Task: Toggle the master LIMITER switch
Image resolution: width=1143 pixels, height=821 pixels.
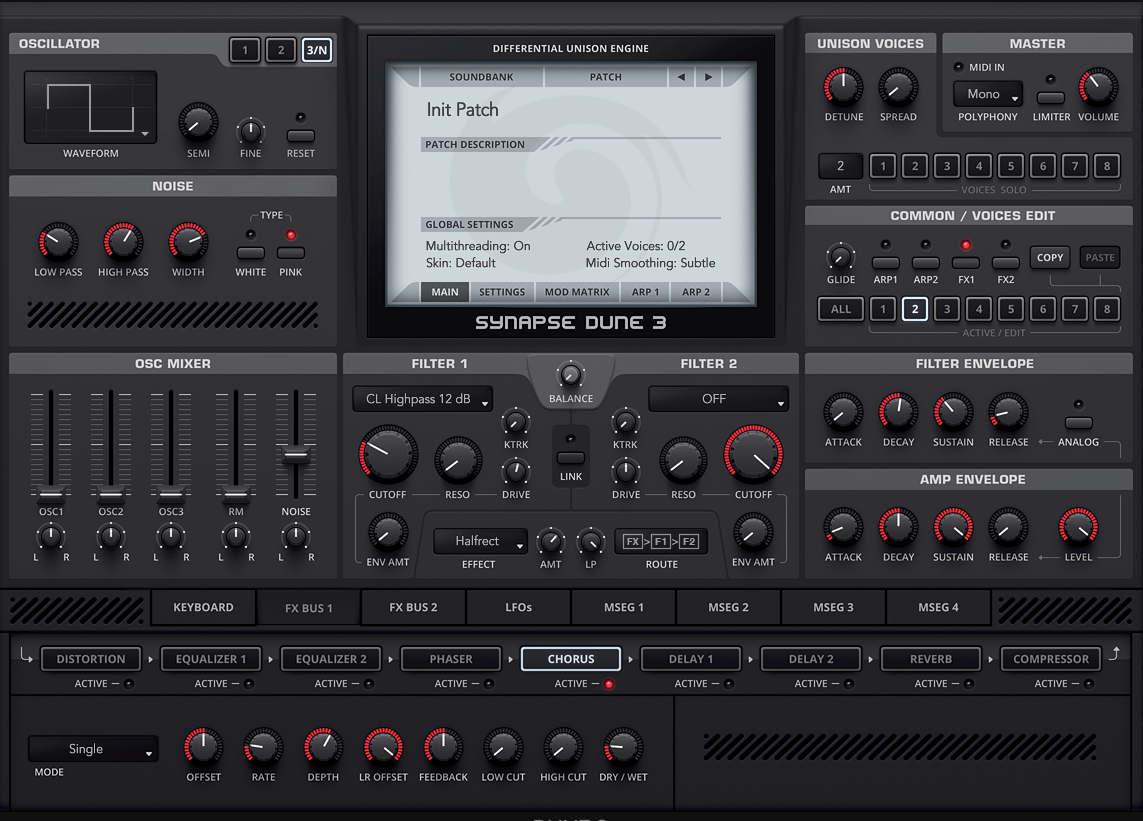Action: pyautogui.click(x=1050, y=98)
